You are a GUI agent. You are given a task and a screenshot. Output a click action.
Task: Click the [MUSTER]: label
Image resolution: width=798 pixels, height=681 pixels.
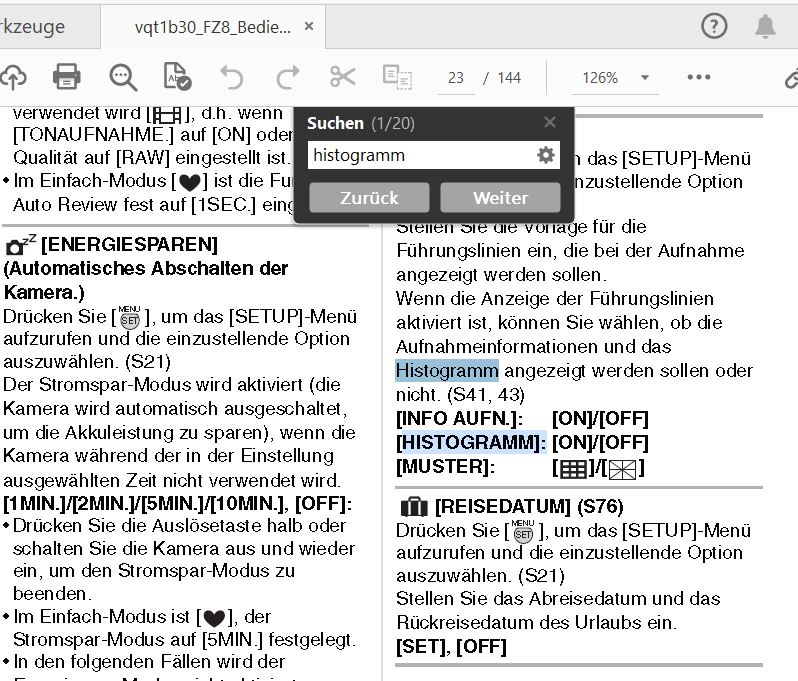(x=445, y=466)
